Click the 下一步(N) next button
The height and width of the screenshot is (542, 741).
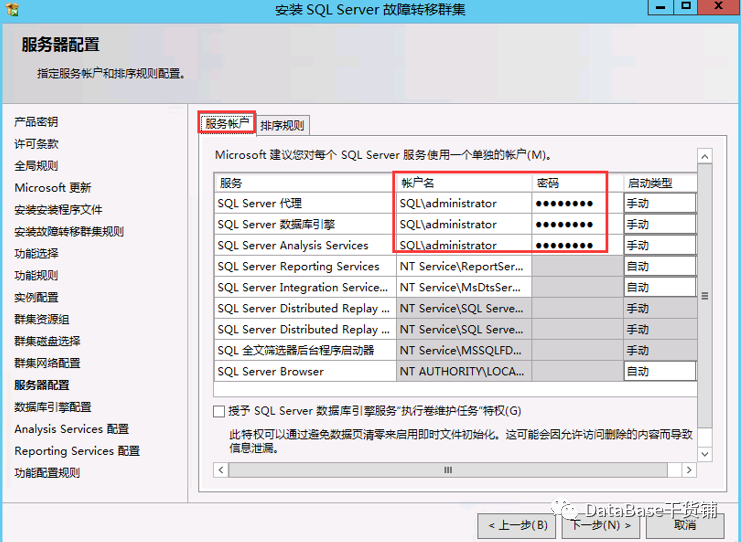coord(601,525)
